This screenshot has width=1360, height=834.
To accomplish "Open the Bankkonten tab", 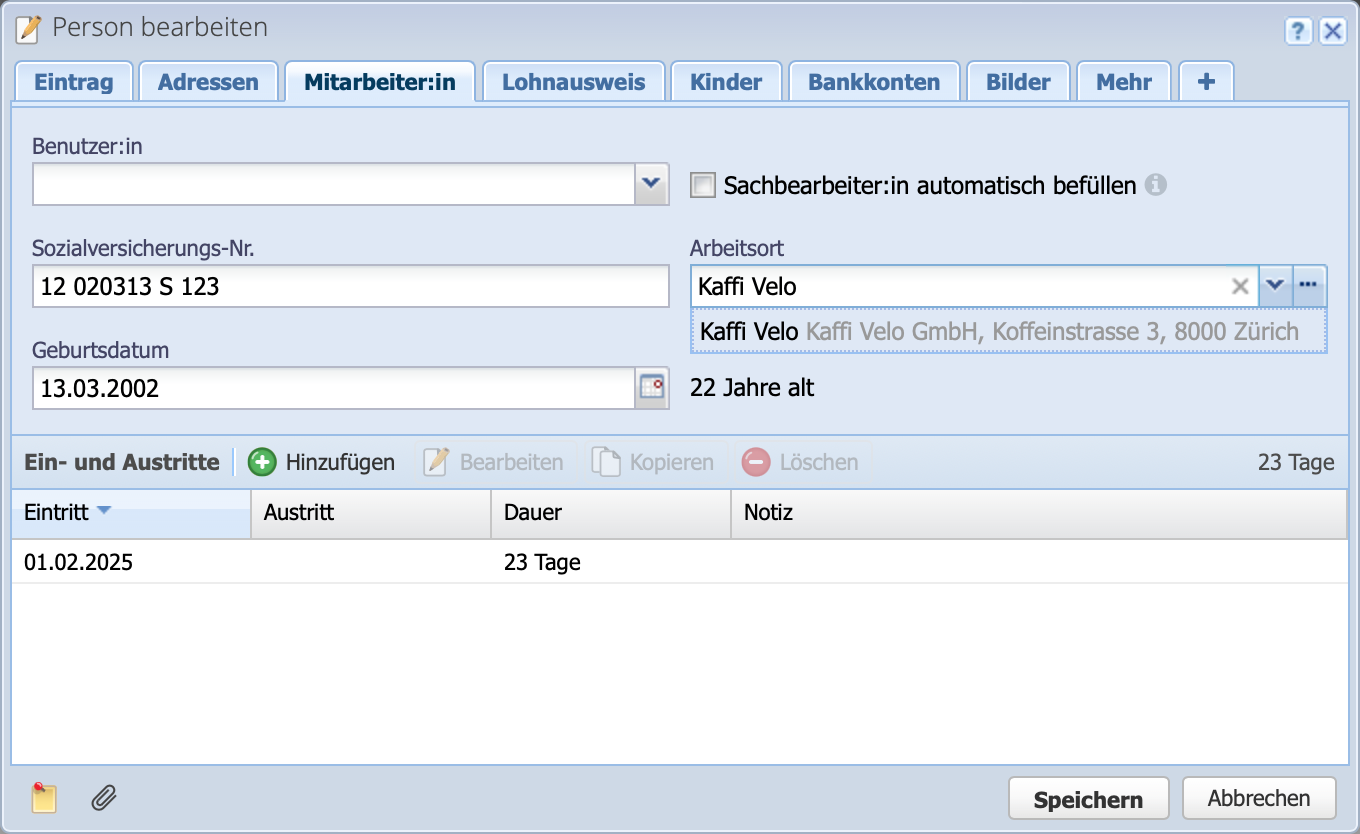I will [873, 81].
